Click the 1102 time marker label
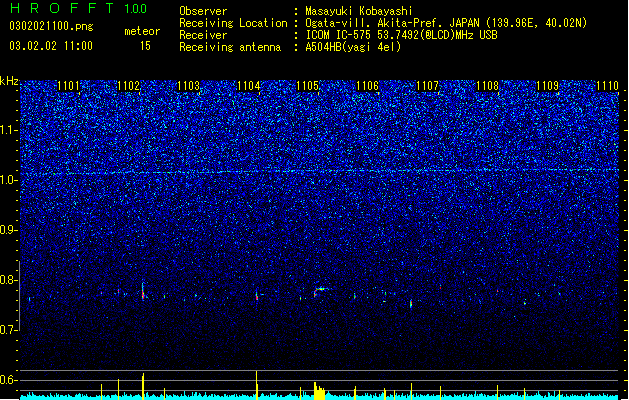This screenshot has height=400, width=629. (128, 86)
